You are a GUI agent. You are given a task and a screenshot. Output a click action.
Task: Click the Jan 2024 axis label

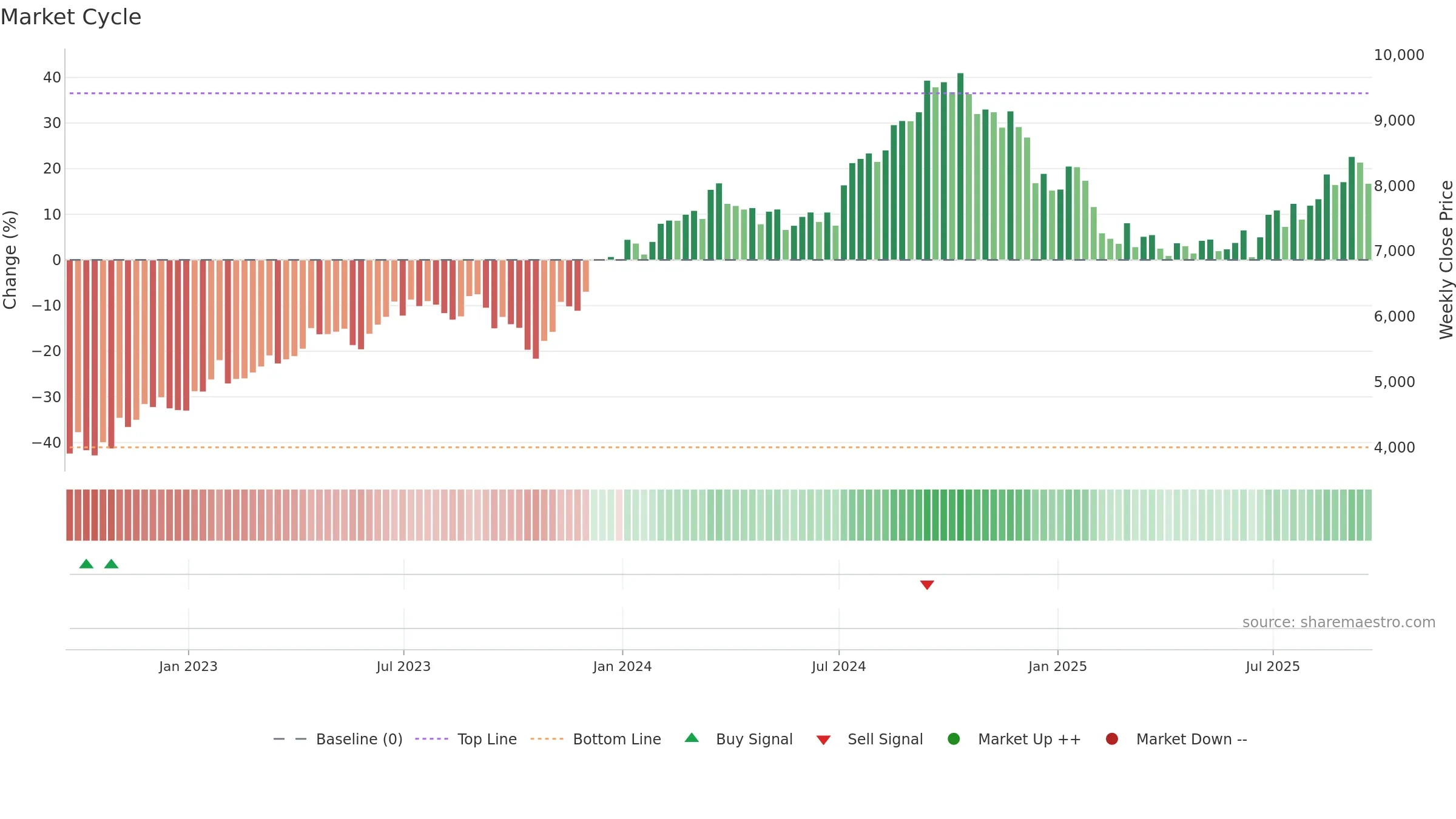point(622,667)
